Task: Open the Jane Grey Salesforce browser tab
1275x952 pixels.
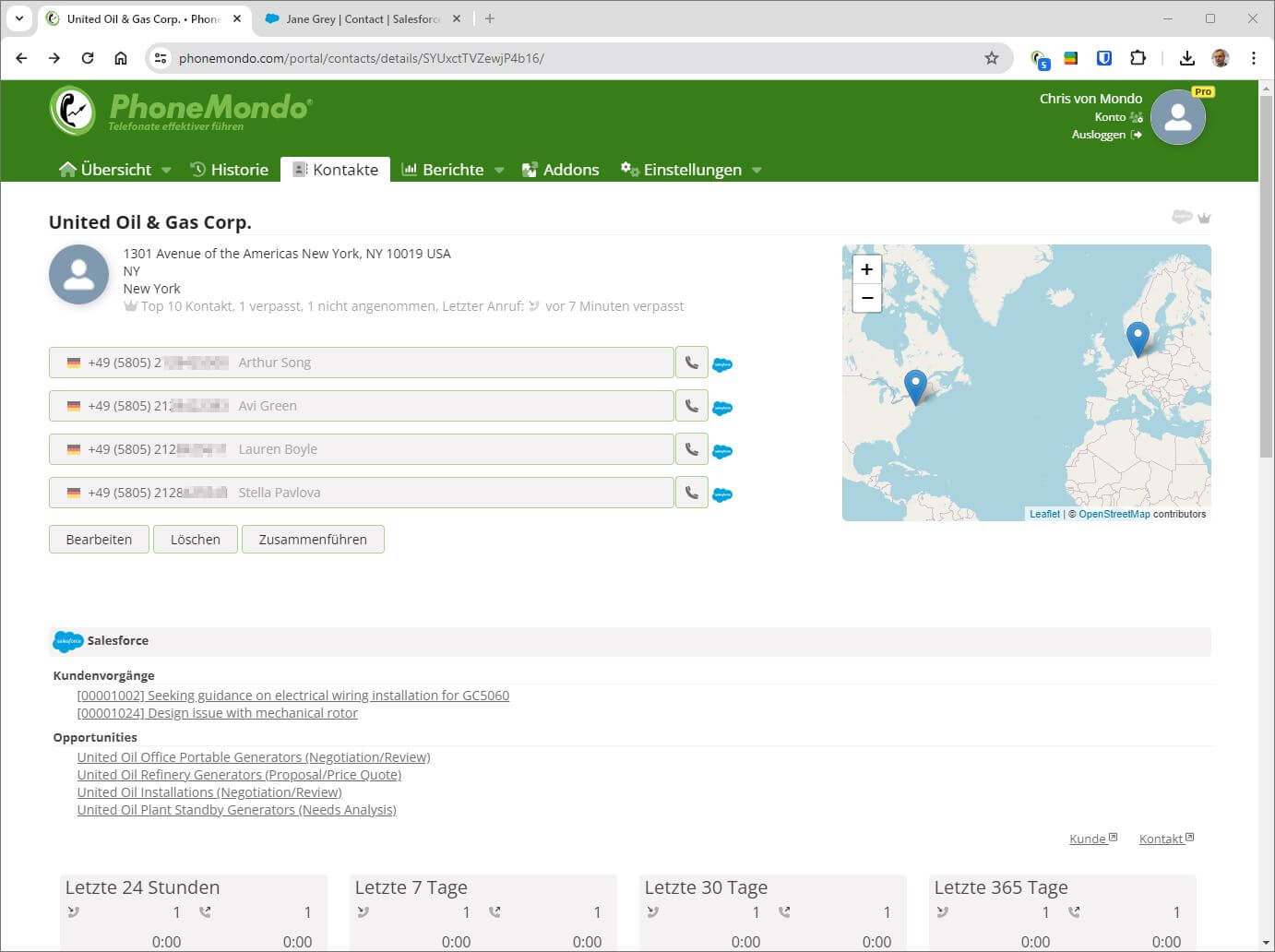Action: [351, 18]
